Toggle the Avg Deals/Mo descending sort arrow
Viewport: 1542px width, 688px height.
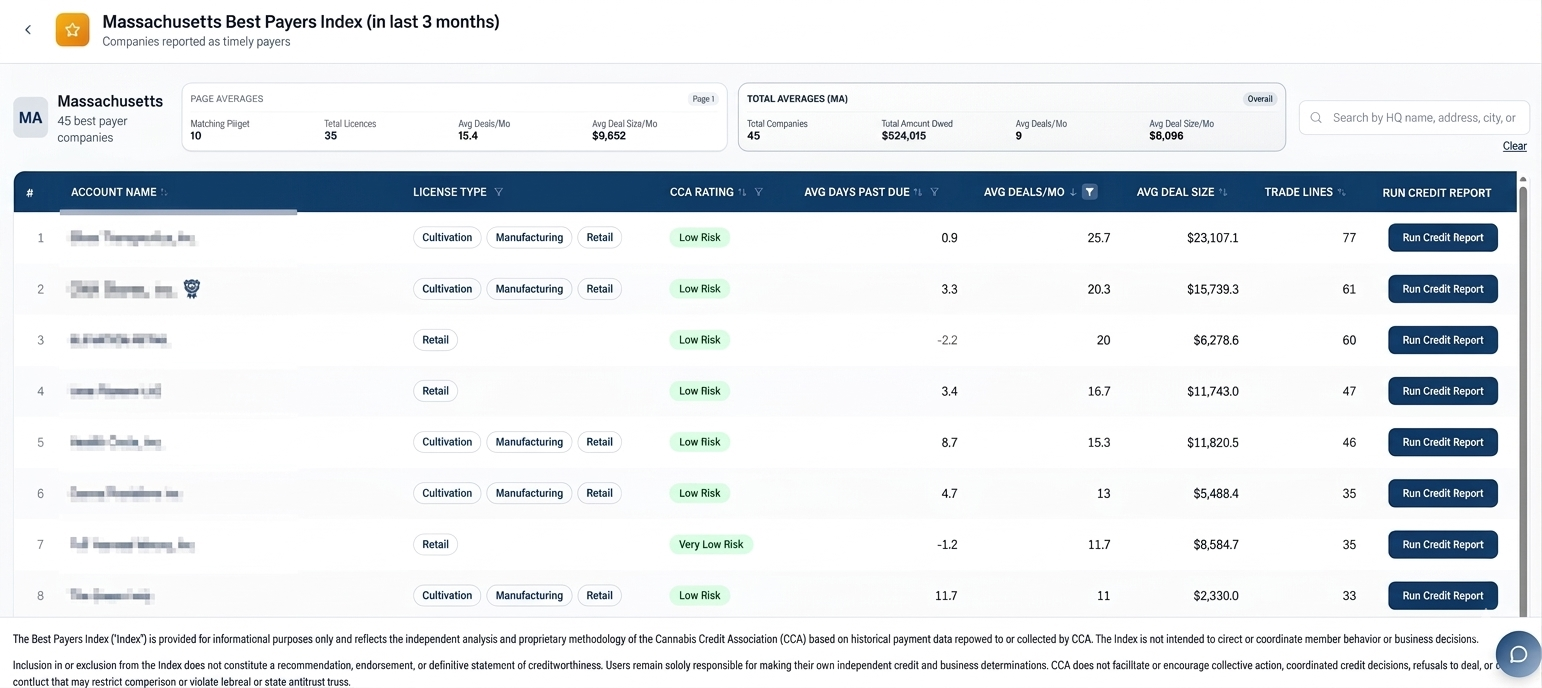[1073, 192]
